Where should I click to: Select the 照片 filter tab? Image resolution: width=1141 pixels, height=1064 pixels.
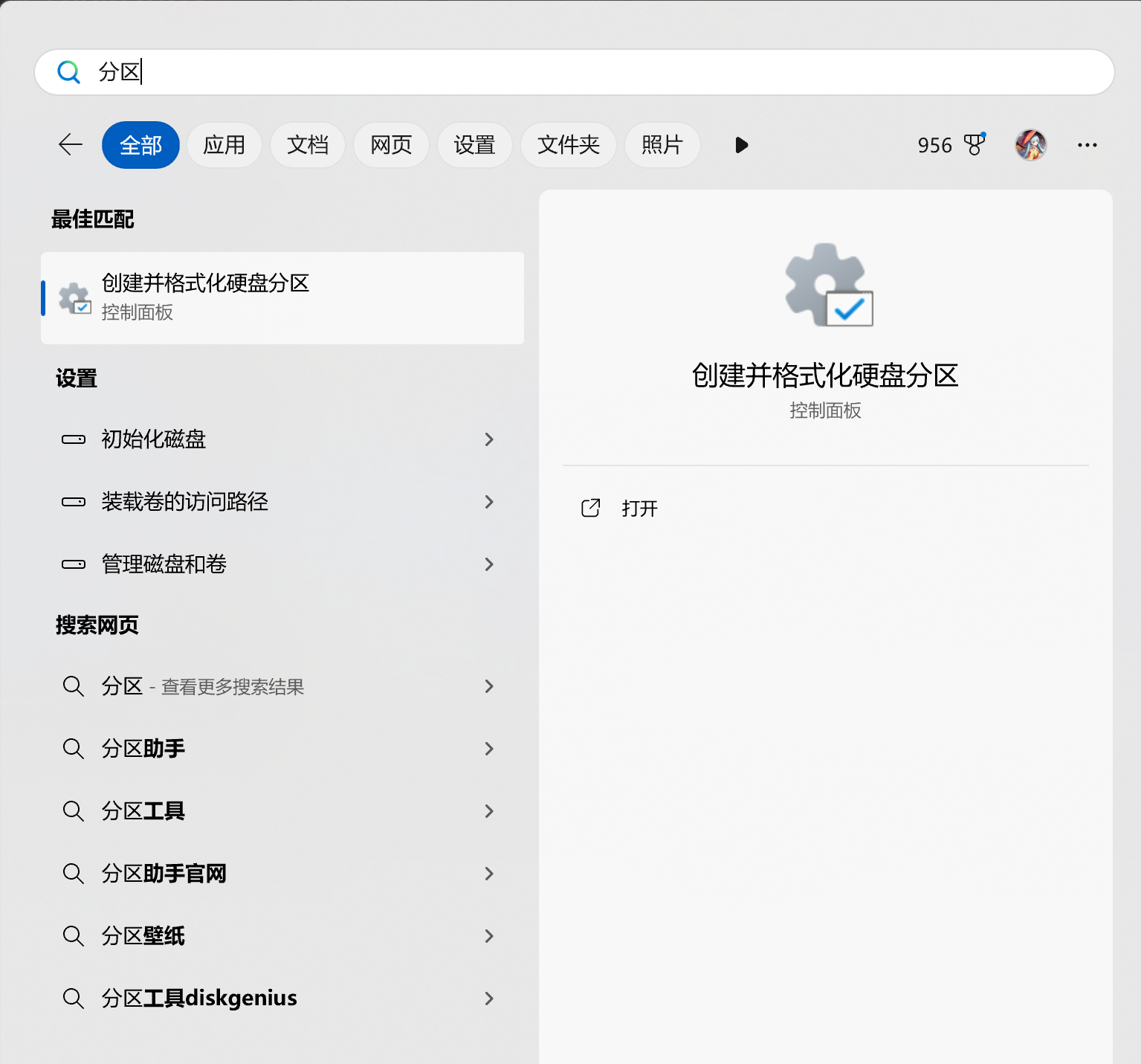[662, 145]
